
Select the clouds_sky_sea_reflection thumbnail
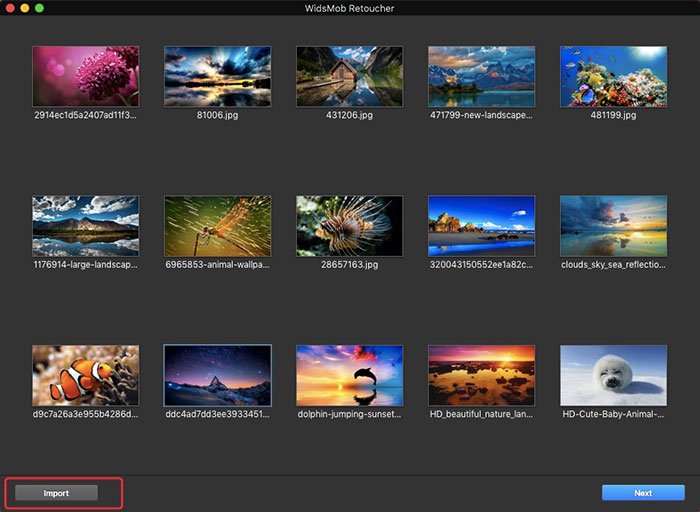coord(613,226)
